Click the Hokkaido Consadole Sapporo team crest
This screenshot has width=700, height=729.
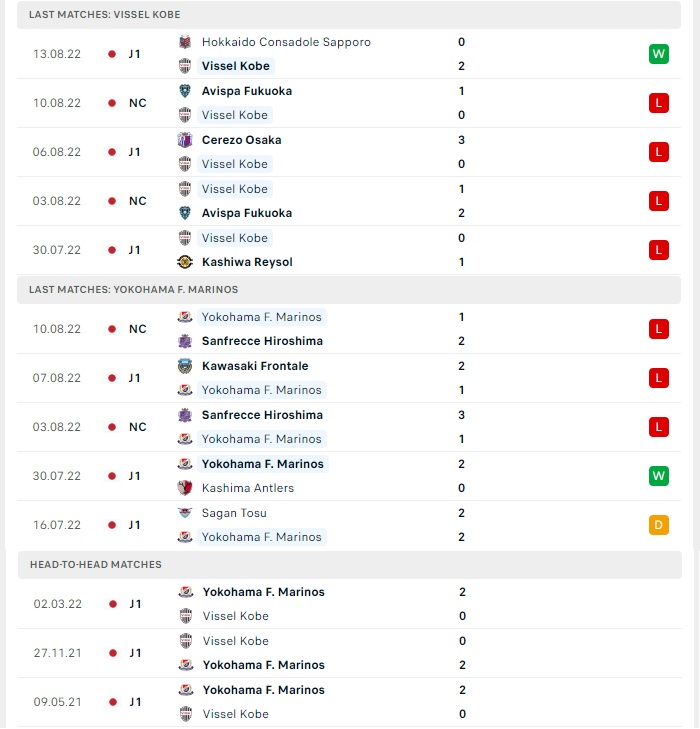pos(185,42)
